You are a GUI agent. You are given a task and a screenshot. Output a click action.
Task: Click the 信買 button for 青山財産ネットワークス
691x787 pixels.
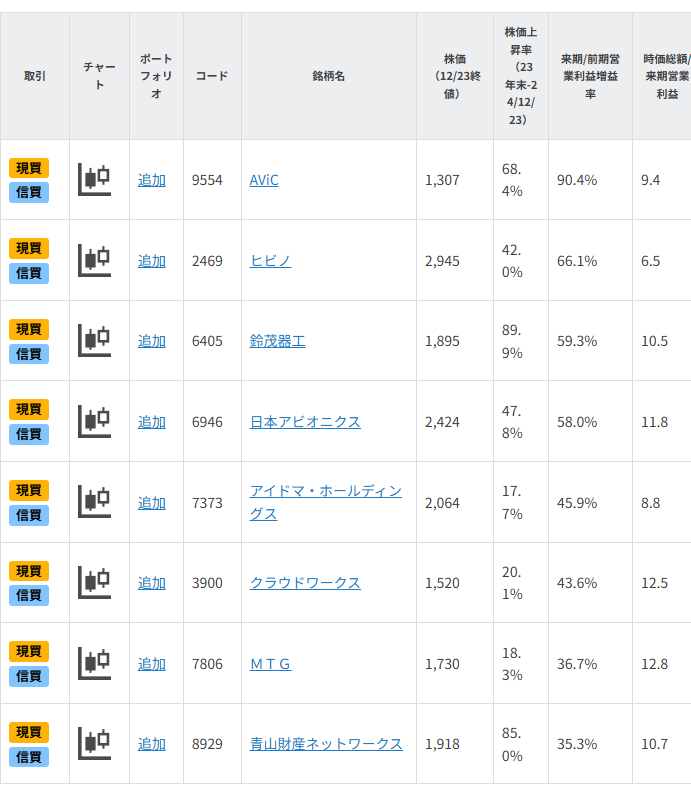(29, 757)
